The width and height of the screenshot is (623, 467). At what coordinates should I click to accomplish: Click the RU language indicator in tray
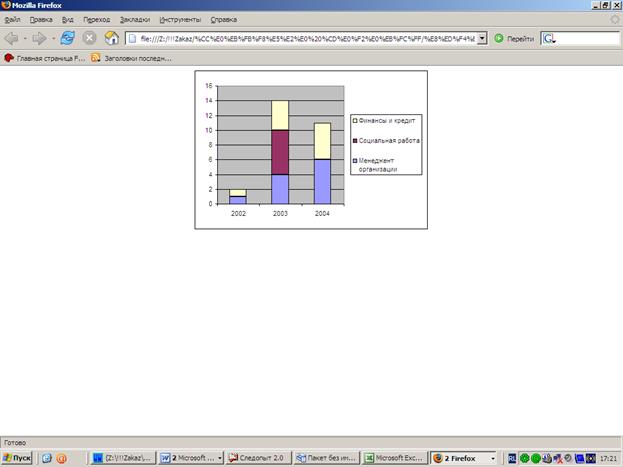(512, 458)
